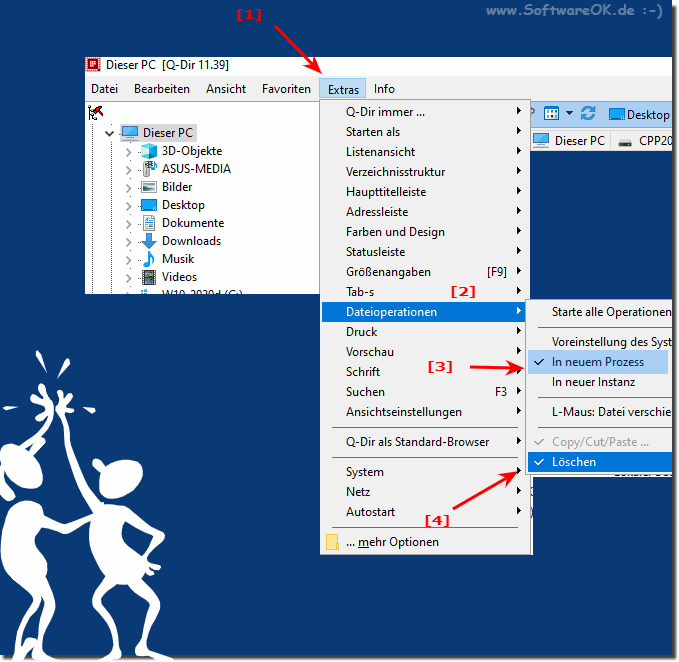Open the Bearbeiten menu
This screenshot has height=662, width=679.
coord(162,89)
